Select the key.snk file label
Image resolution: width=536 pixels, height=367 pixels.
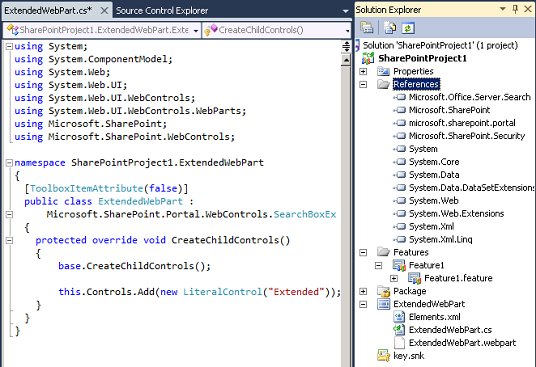pyautogui.click(x=409, y=356)
